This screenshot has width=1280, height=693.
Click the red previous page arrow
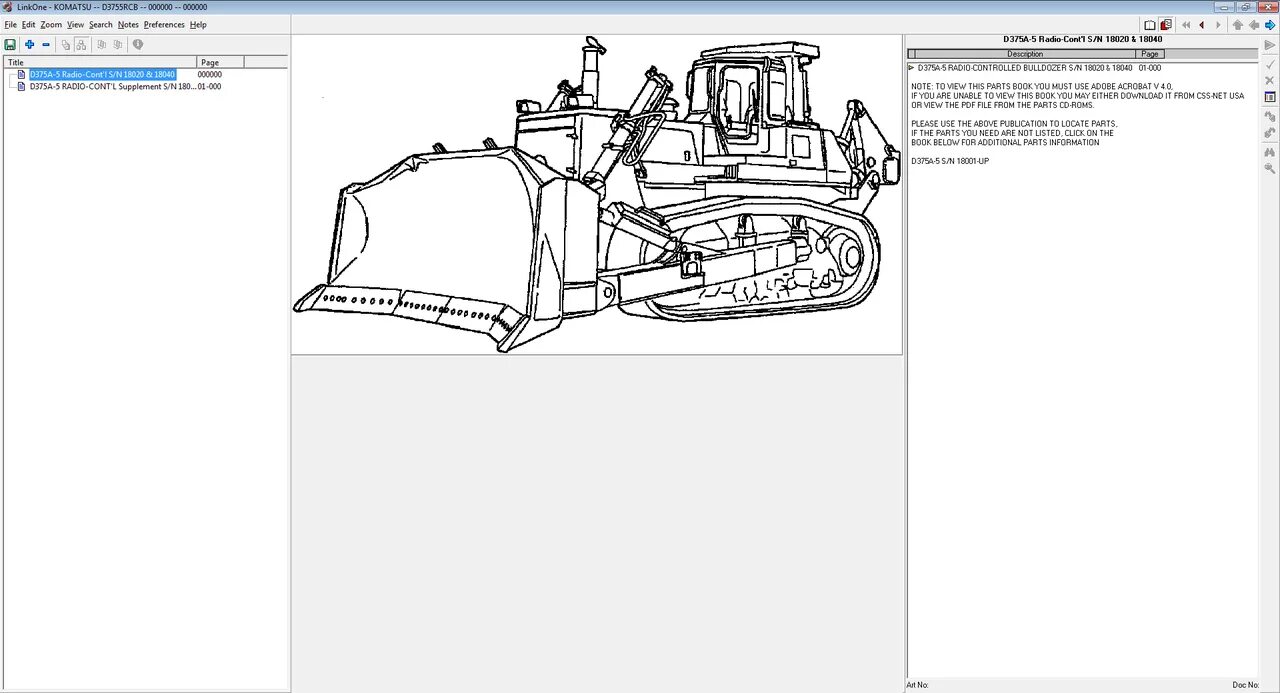click(1202, 25)
